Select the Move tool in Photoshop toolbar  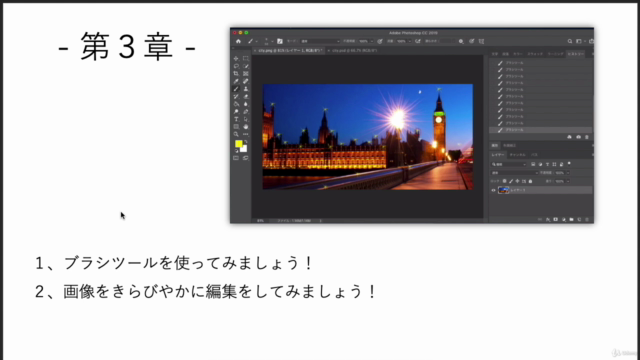(236, 58)
